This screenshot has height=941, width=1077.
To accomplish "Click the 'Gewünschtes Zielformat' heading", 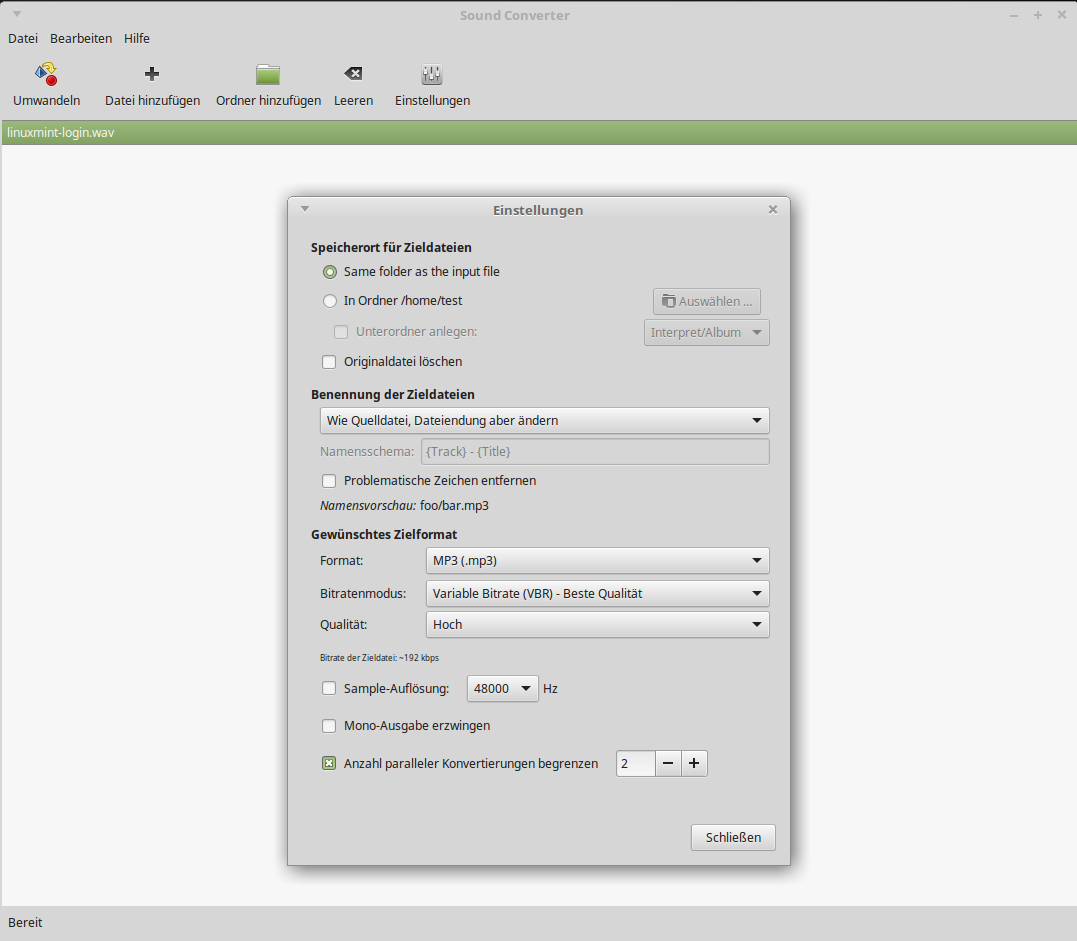I will pos(384,534).
